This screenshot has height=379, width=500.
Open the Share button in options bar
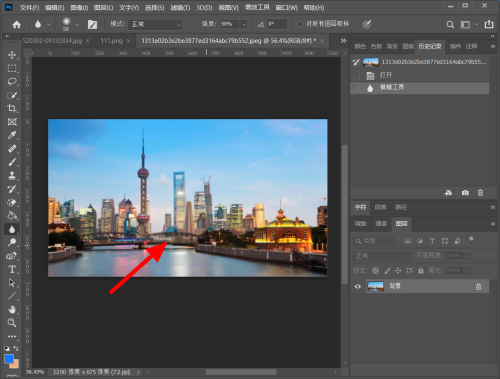point(489,24)
